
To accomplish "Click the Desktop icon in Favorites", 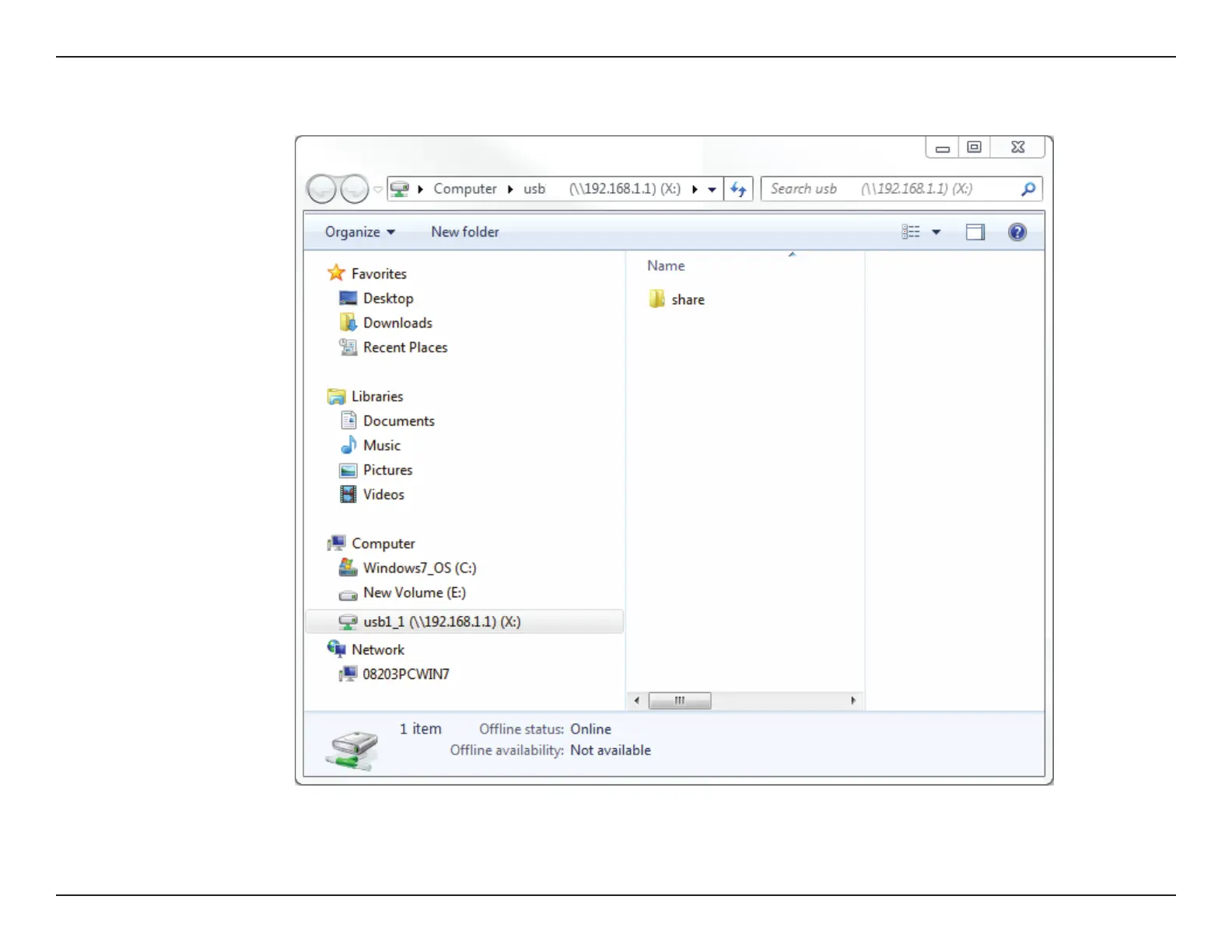I will (348, 298).
